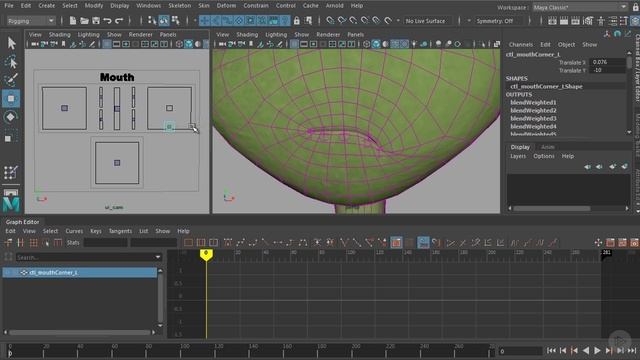Viewport: 640px width, 360px height.
Task: Select the arrow Select tool in the toolbox
Action: (x=11, y=43)
